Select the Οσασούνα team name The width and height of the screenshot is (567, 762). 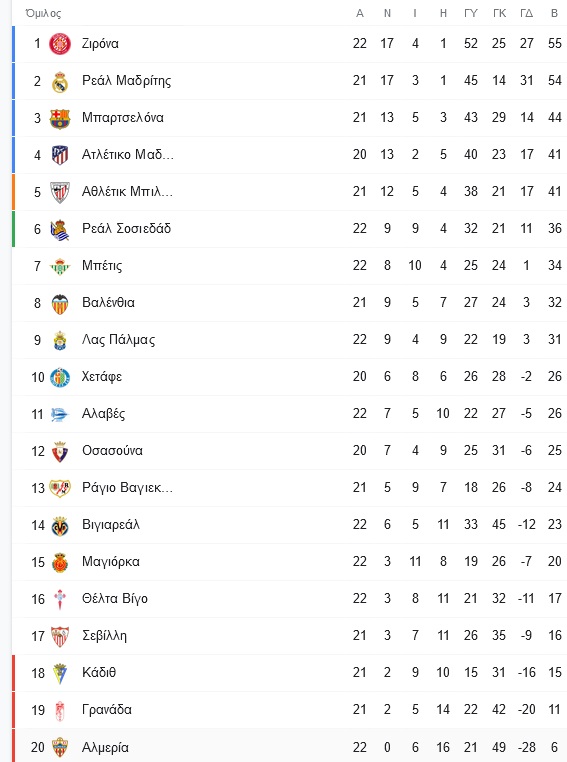pos(112,450)
